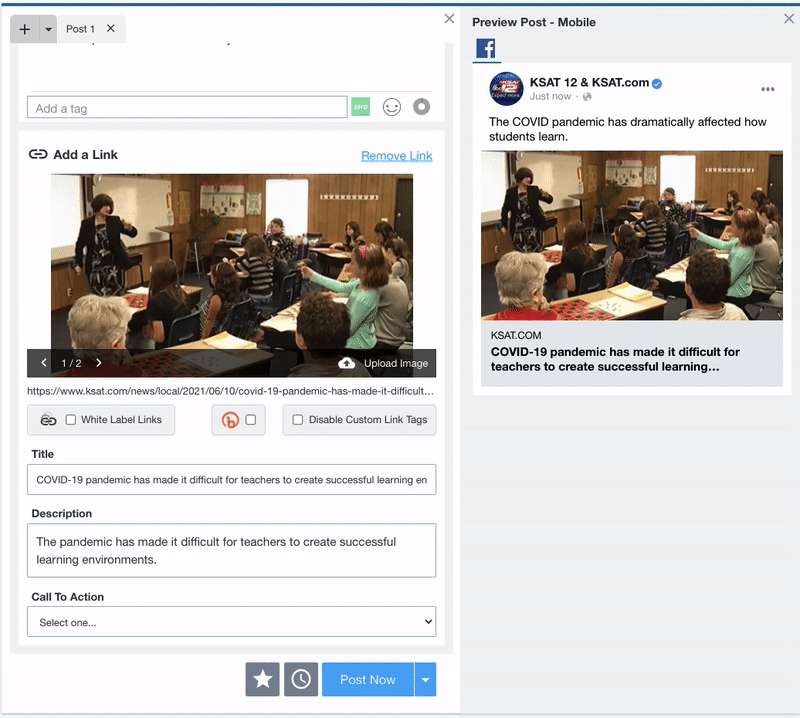Click the KSAT 12 profile avatar
The width and height of the screenshot is (800, 718).
[506, 89]
